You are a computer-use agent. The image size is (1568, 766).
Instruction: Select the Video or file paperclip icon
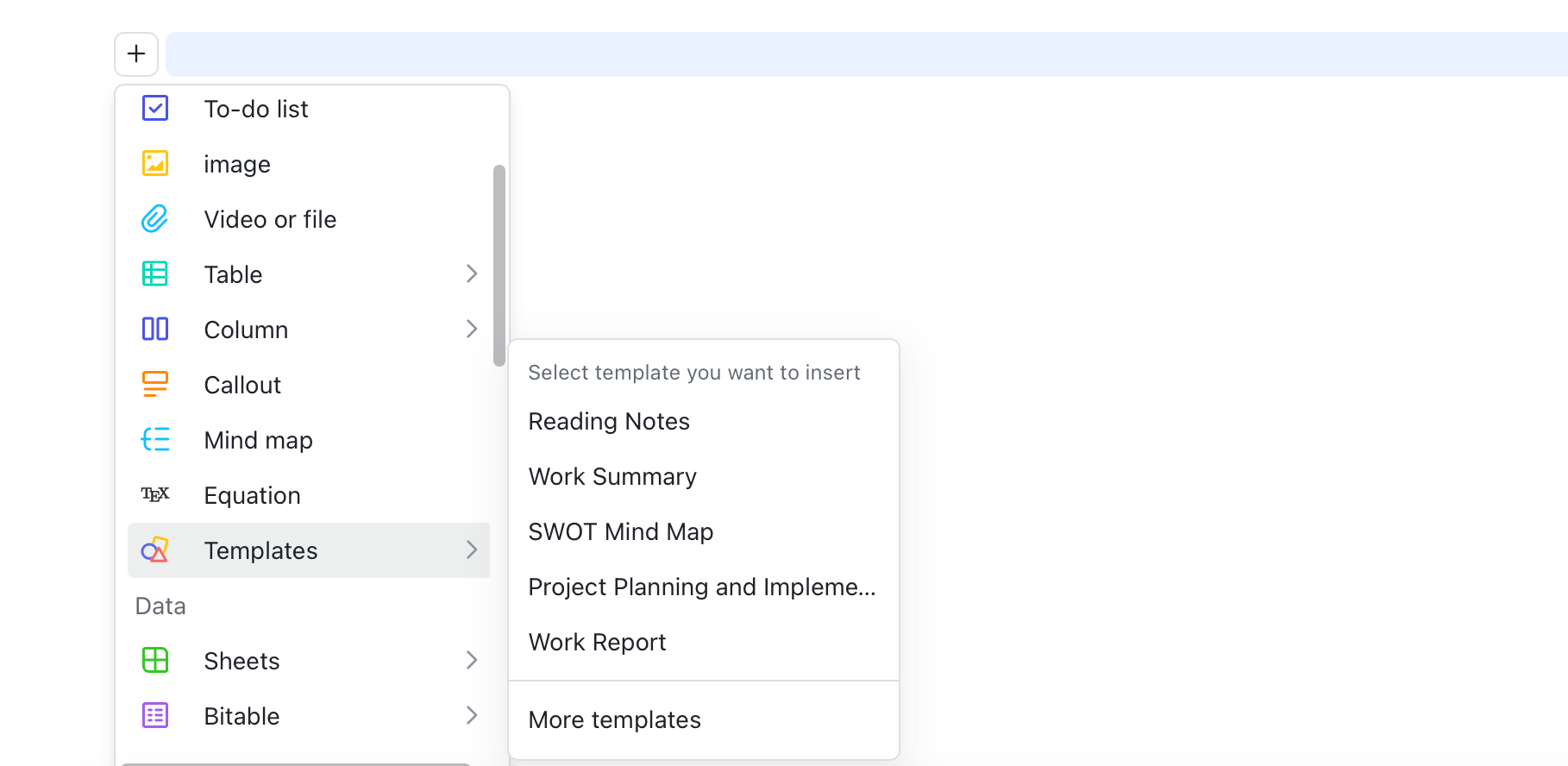click(x=155, y=218)
